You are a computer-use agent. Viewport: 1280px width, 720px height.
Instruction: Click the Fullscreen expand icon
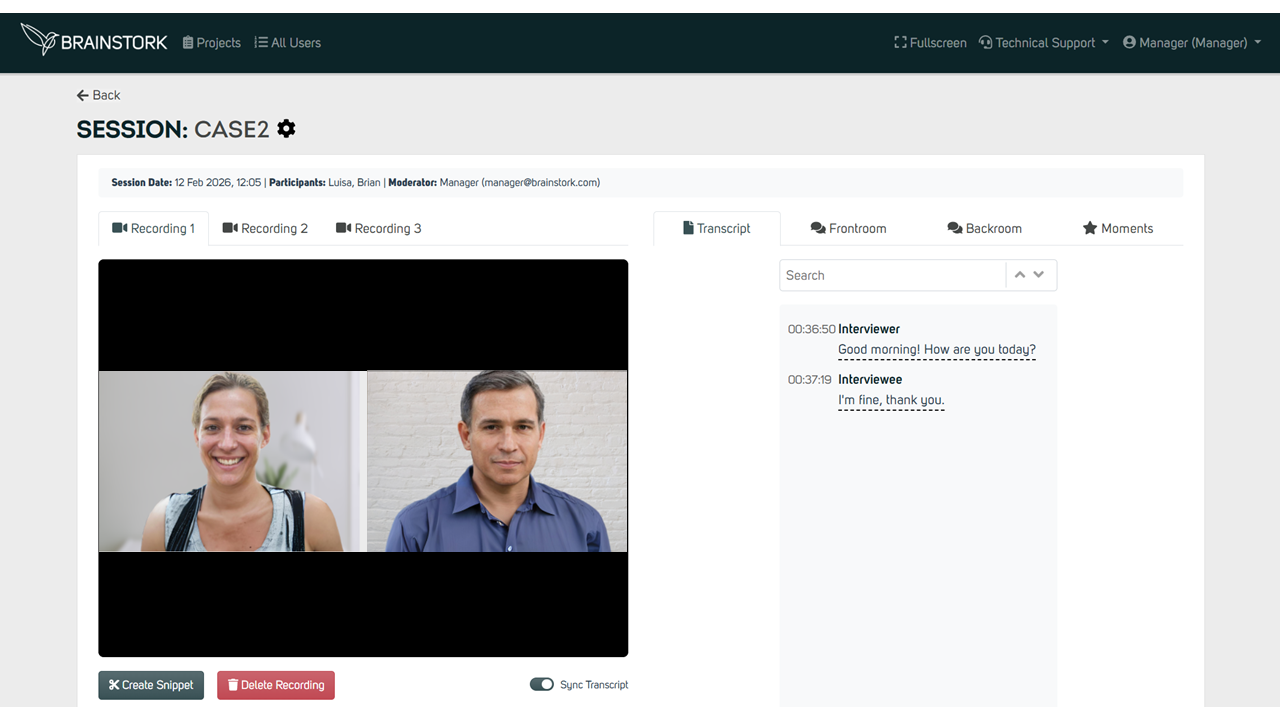[900, 43]
